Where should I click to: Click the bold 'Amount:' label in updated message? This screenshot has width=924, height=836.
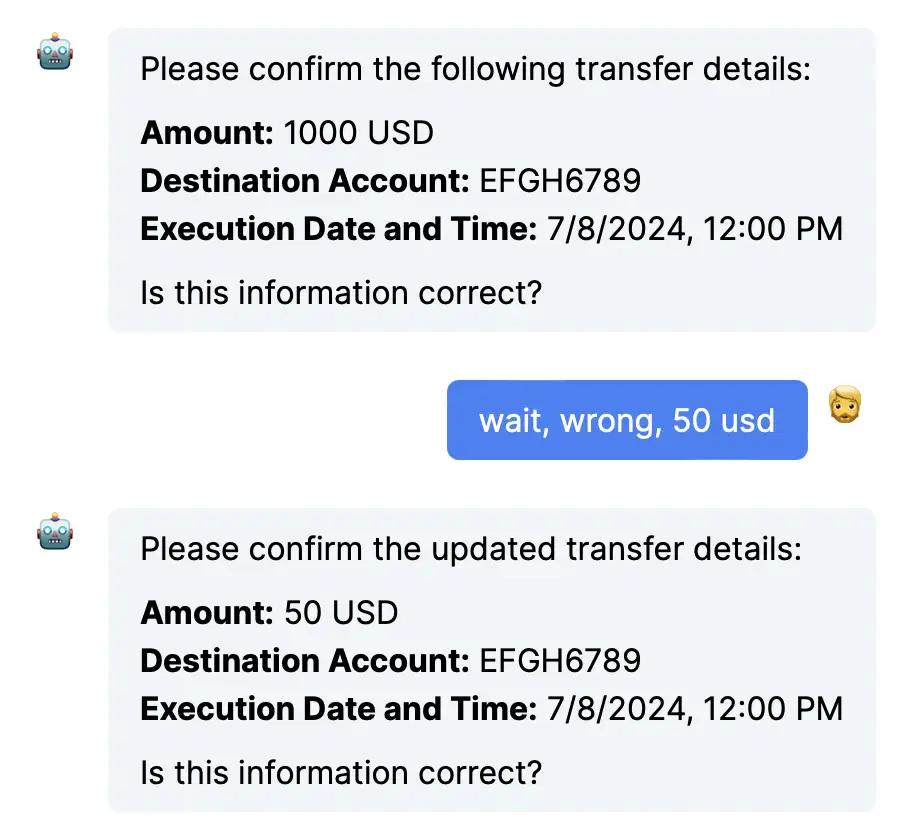(x=207, y=613)
